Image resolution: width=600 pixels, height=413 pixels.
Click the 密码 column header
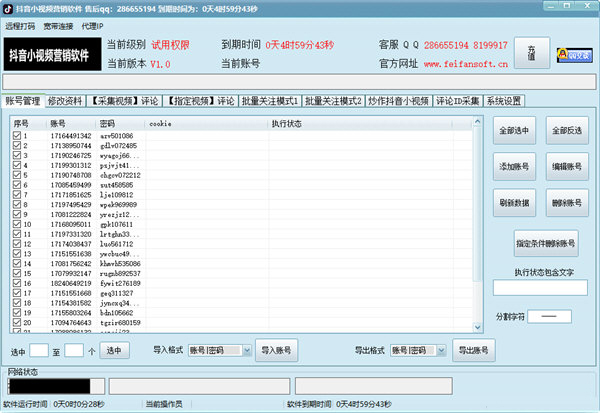[x=107, y=124]
